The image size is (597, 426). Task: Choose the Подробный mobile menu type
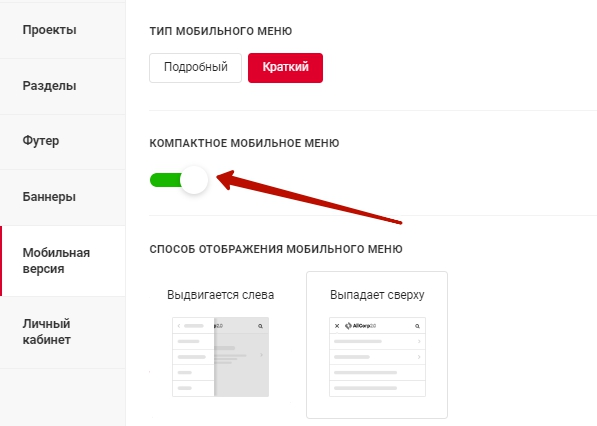point(195,67)
